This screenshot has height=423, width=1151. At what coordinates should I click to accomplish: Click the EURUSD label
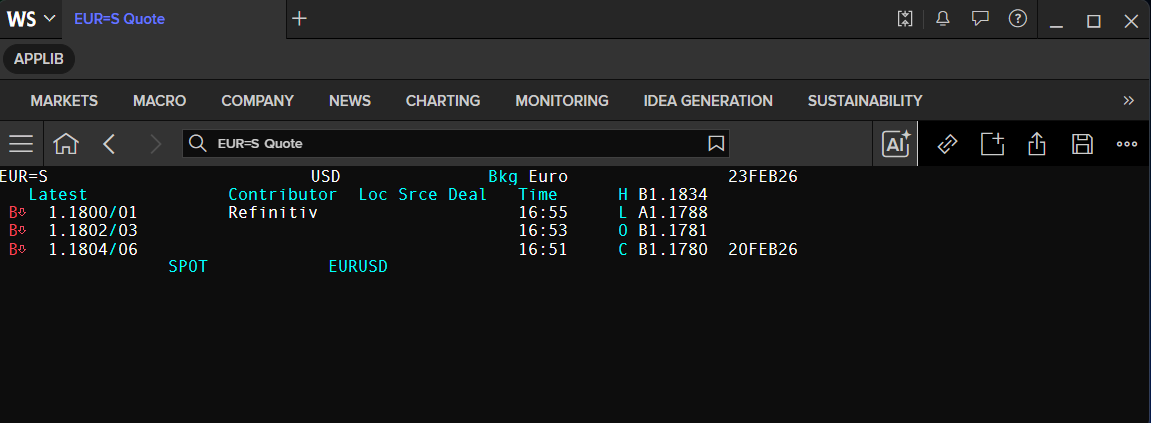tap(358, 267)
